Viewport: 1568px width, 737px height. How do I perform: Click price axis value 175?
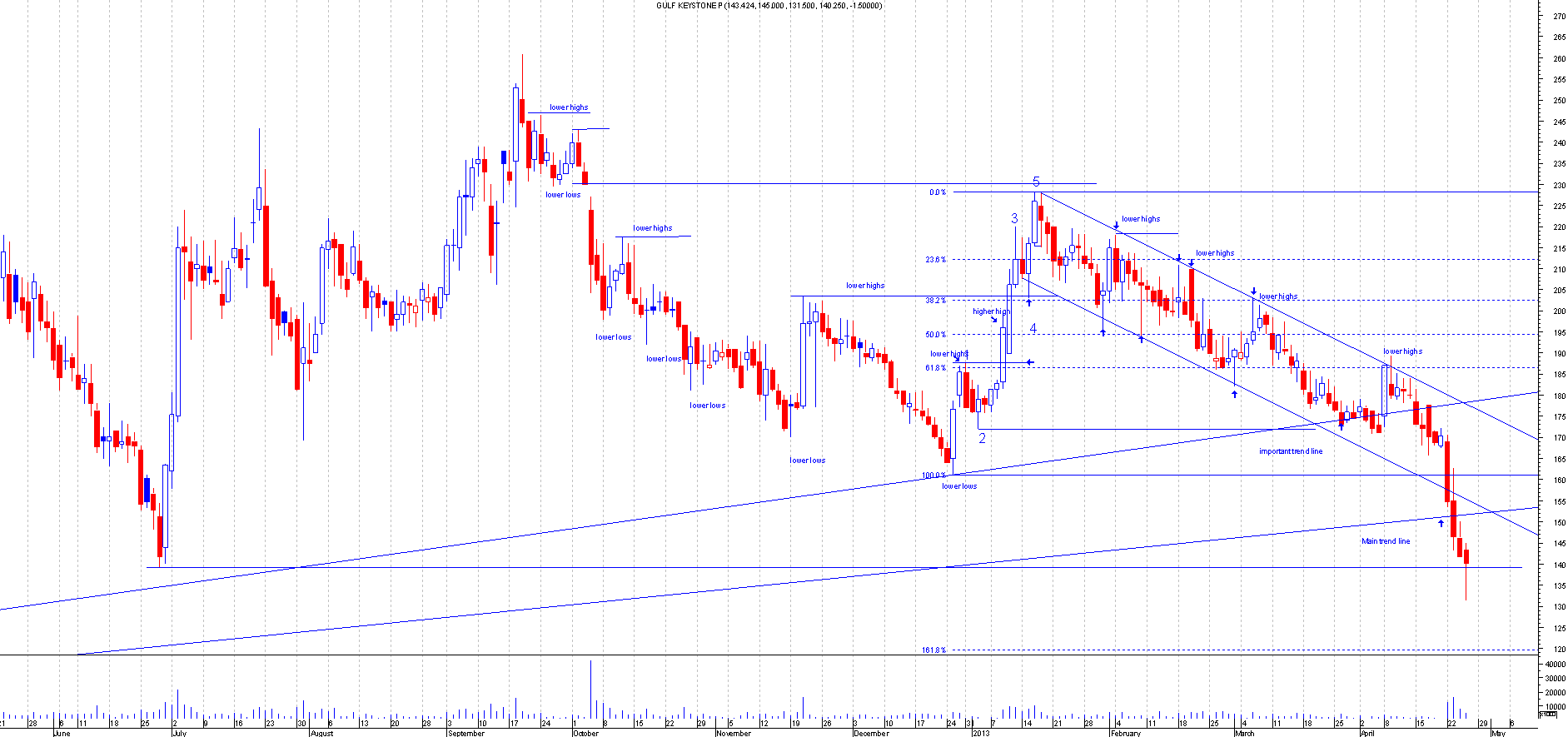(x=1559, y=417)
